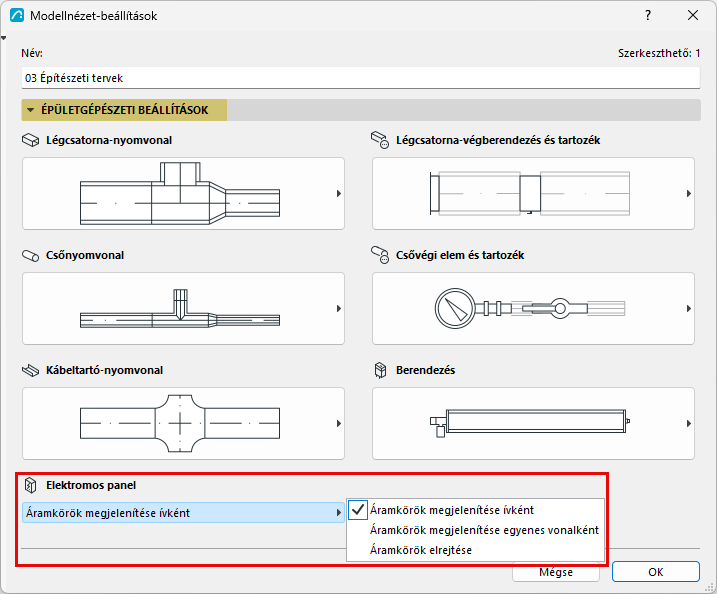Click the Mégse cancel button
Viewport: 717px width, 594px height.
coord(556,572)
